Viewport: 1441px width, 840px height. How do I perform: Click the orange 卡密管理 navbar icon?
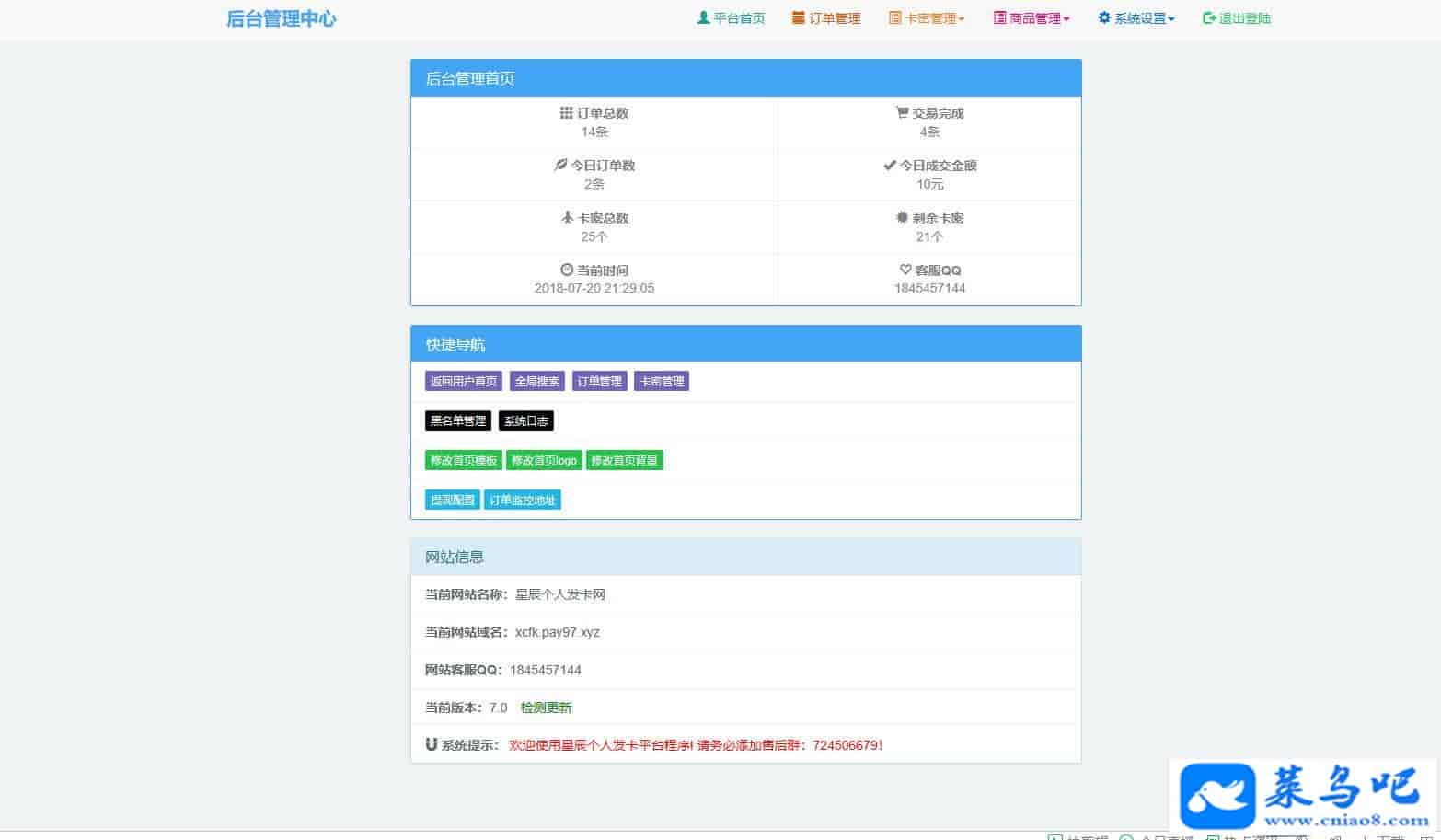point(894,17)
